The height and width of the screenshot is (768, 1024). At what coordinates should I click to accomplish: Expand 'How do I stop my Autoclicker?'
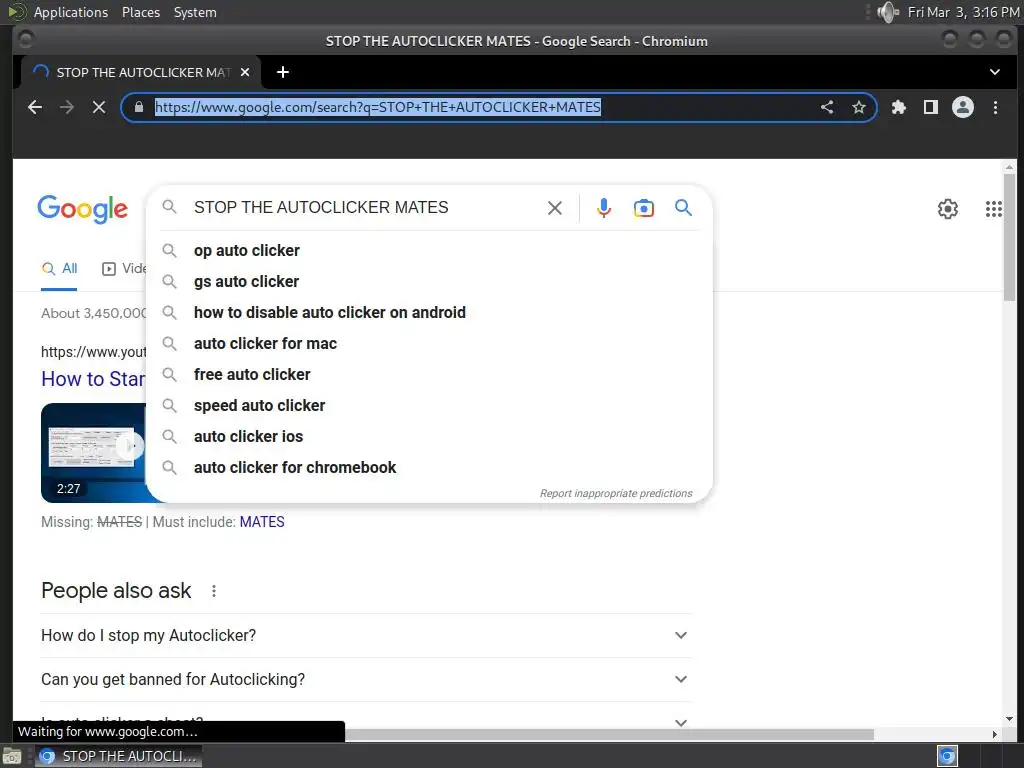pyautogui.click(x=366, y=635)
